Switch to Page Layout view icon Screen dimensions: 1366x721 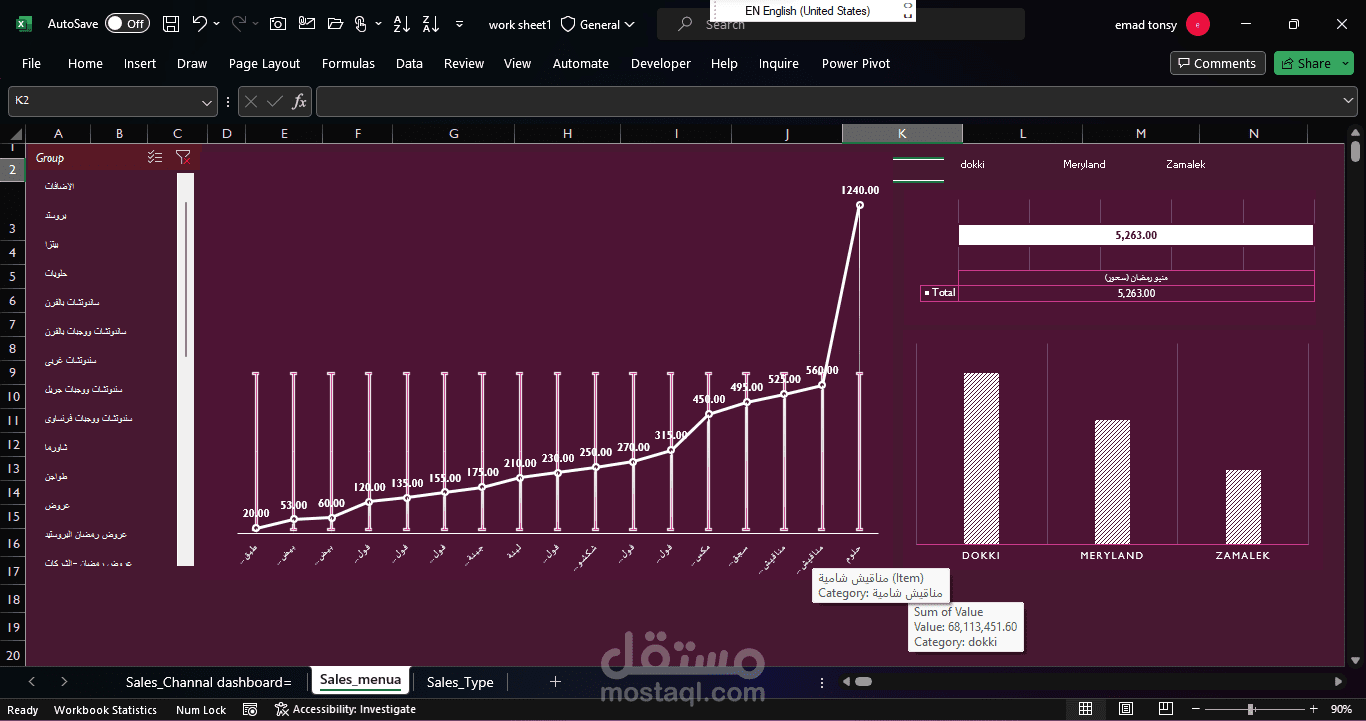click(x=1126, y=709)
